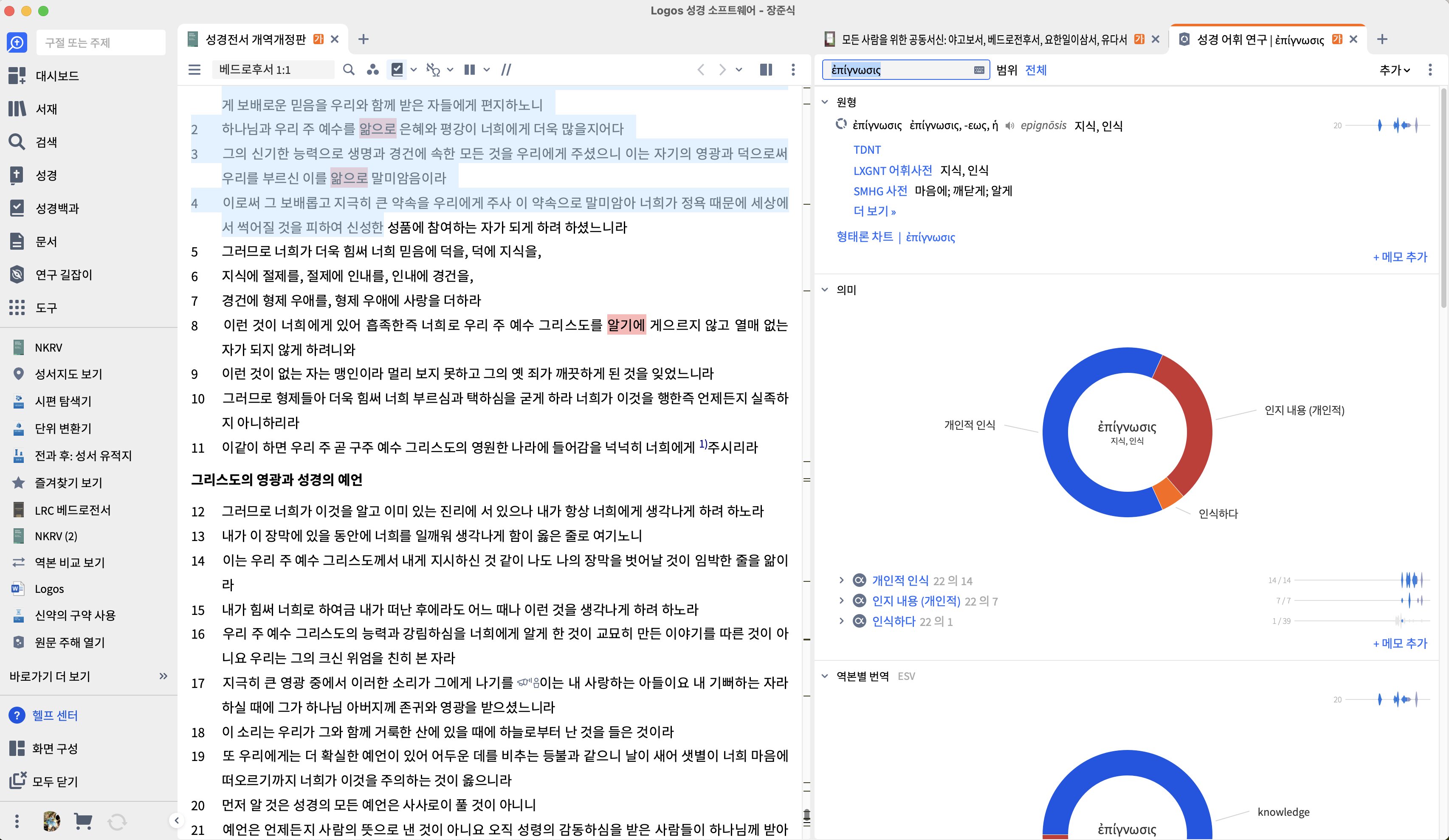
Task: Collapse the 원형 section
Action: [825, 102]
